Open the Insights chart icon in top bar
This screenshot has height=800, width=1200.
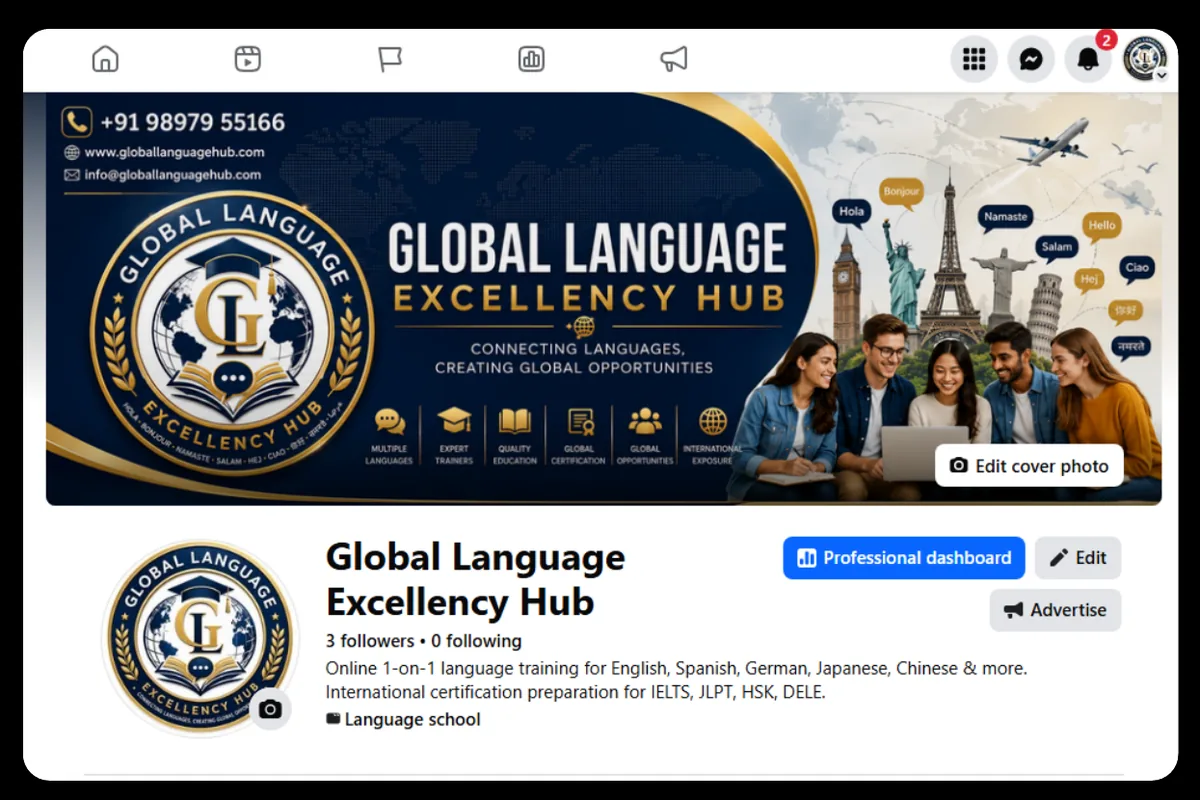[x=532, y=59]
